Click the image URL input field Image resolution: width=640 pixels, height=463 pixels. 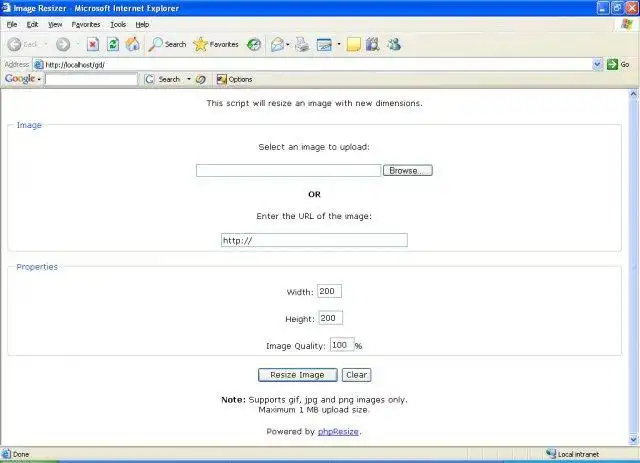point(314,240)
